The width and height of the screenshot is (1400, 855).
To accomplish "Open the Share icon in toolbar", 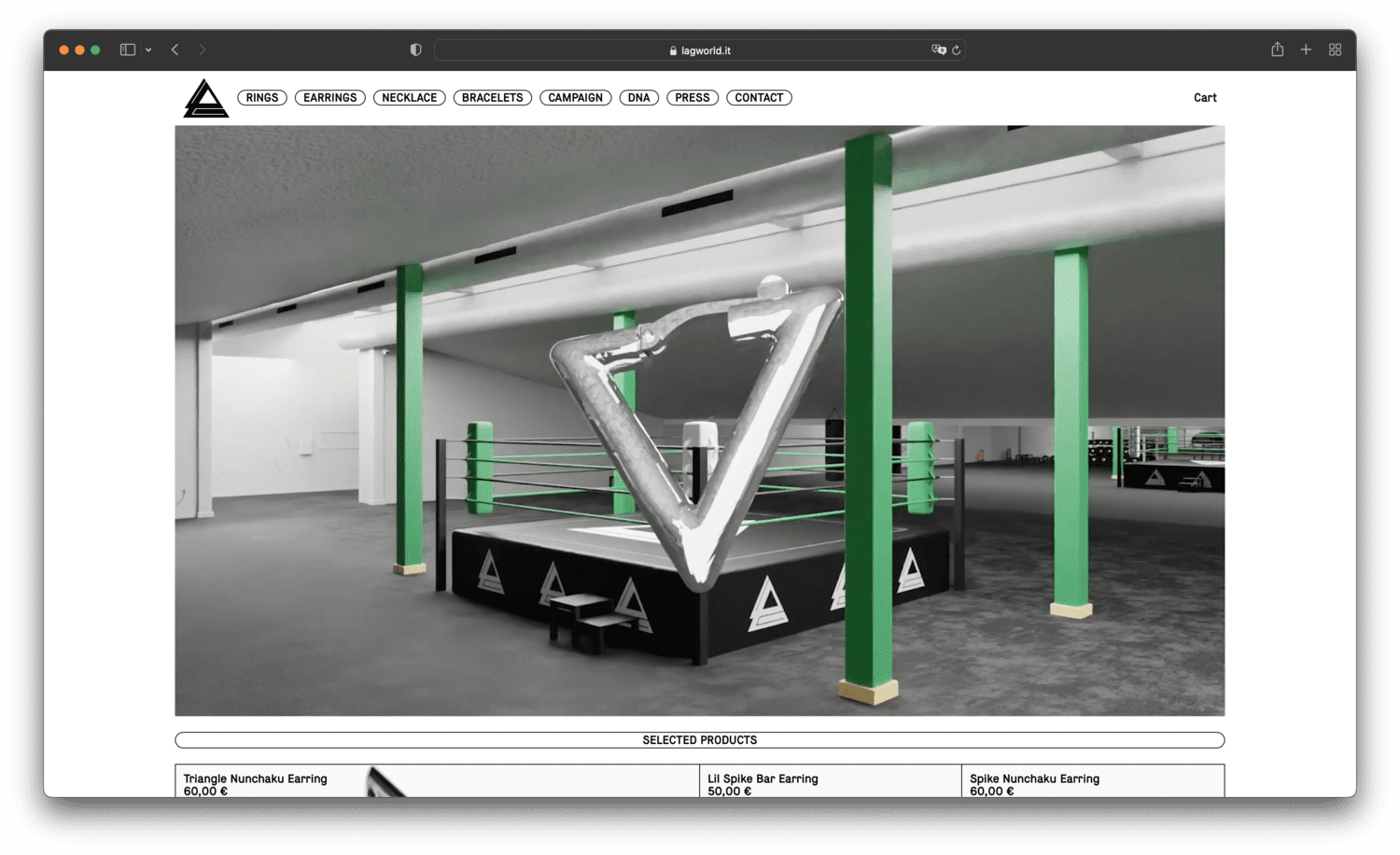I will pyautogui.click(x=1277, y=49).
